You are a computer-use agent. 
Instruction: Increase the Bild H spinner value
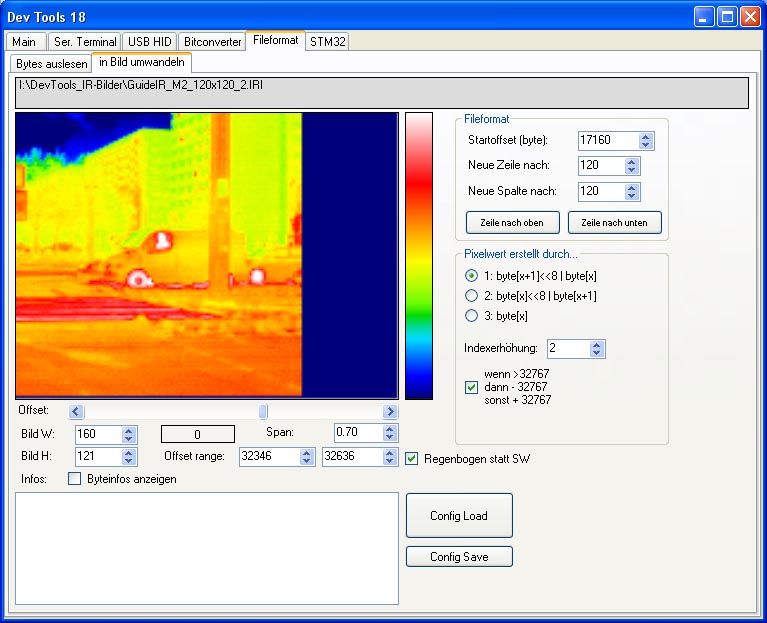click(x=128, y=452)
